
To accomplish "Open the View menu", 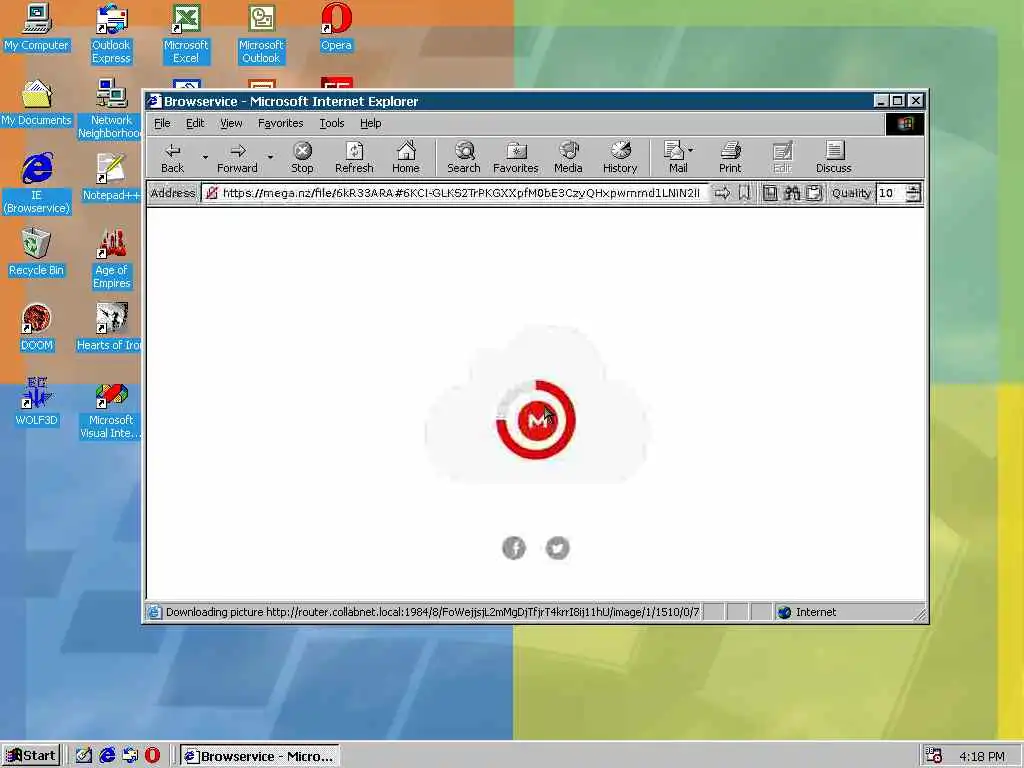I will point(231,123).
